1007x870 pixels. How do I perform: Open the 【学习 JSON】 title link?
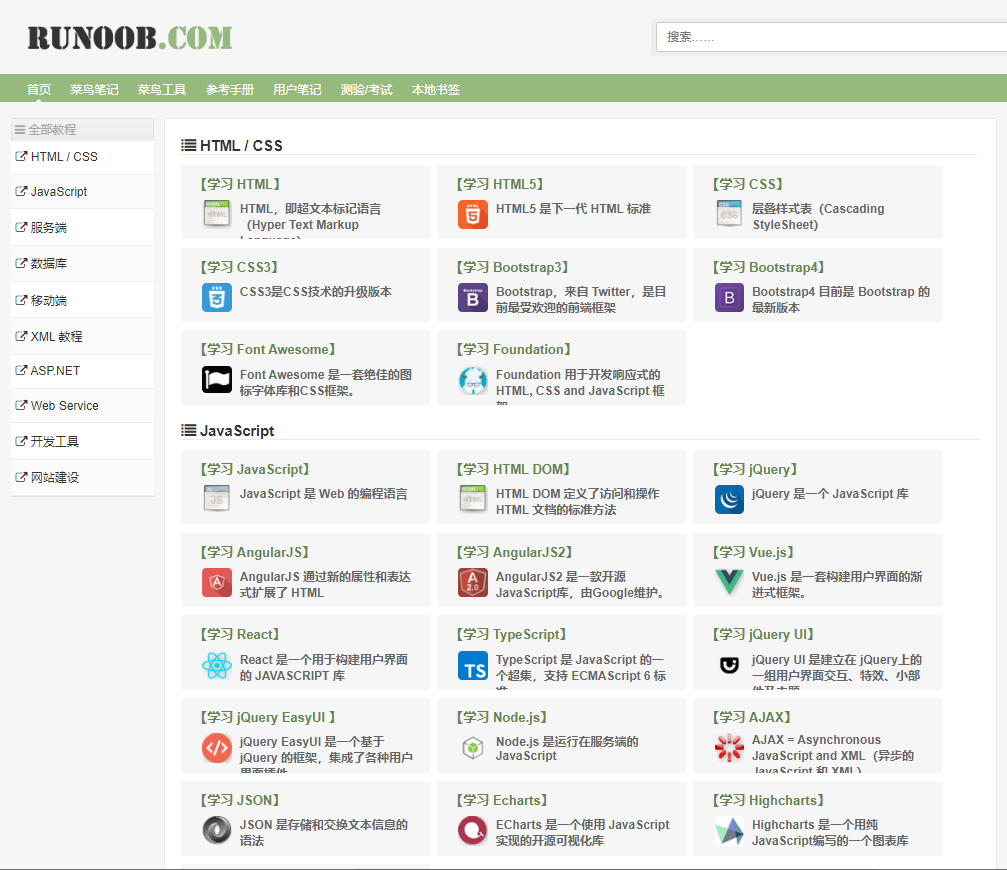pyautogui.click(x=240, y=800)
